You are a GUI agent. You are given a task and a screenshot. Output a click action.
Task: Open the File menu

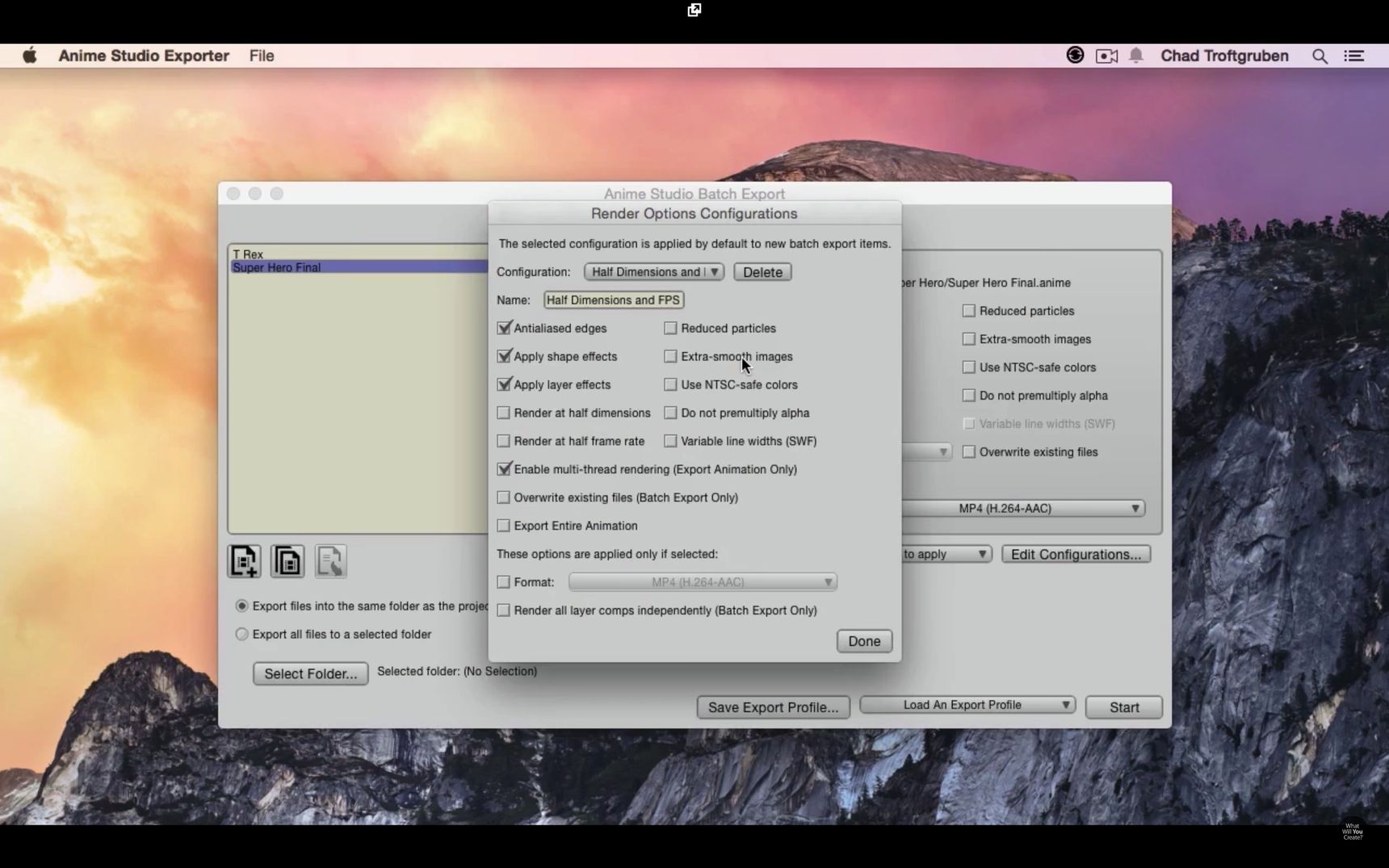point(262,56)
